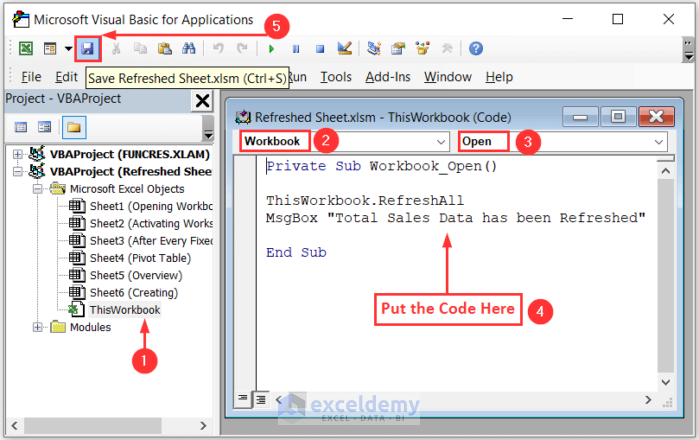699x440 pixels.
Task: Open Find with the binoculars icon
Action: click(189, 48)
